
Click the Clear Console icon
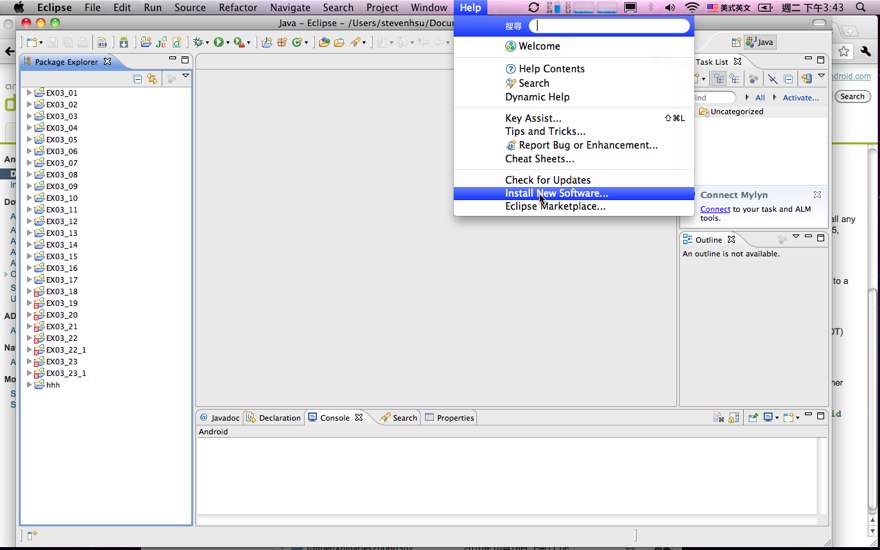[718, 418]
